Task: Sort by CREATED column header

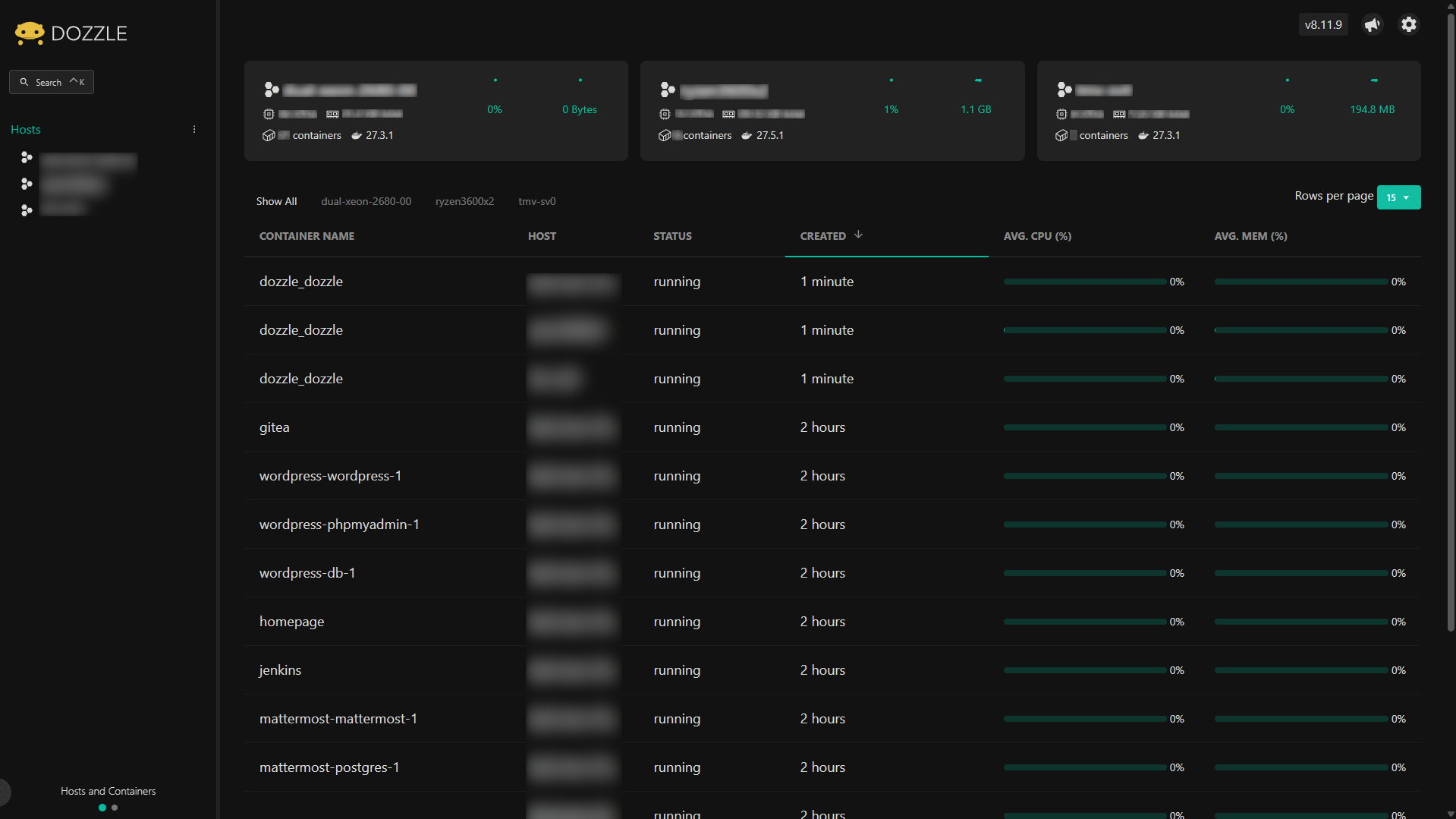Action: [822, 236]
